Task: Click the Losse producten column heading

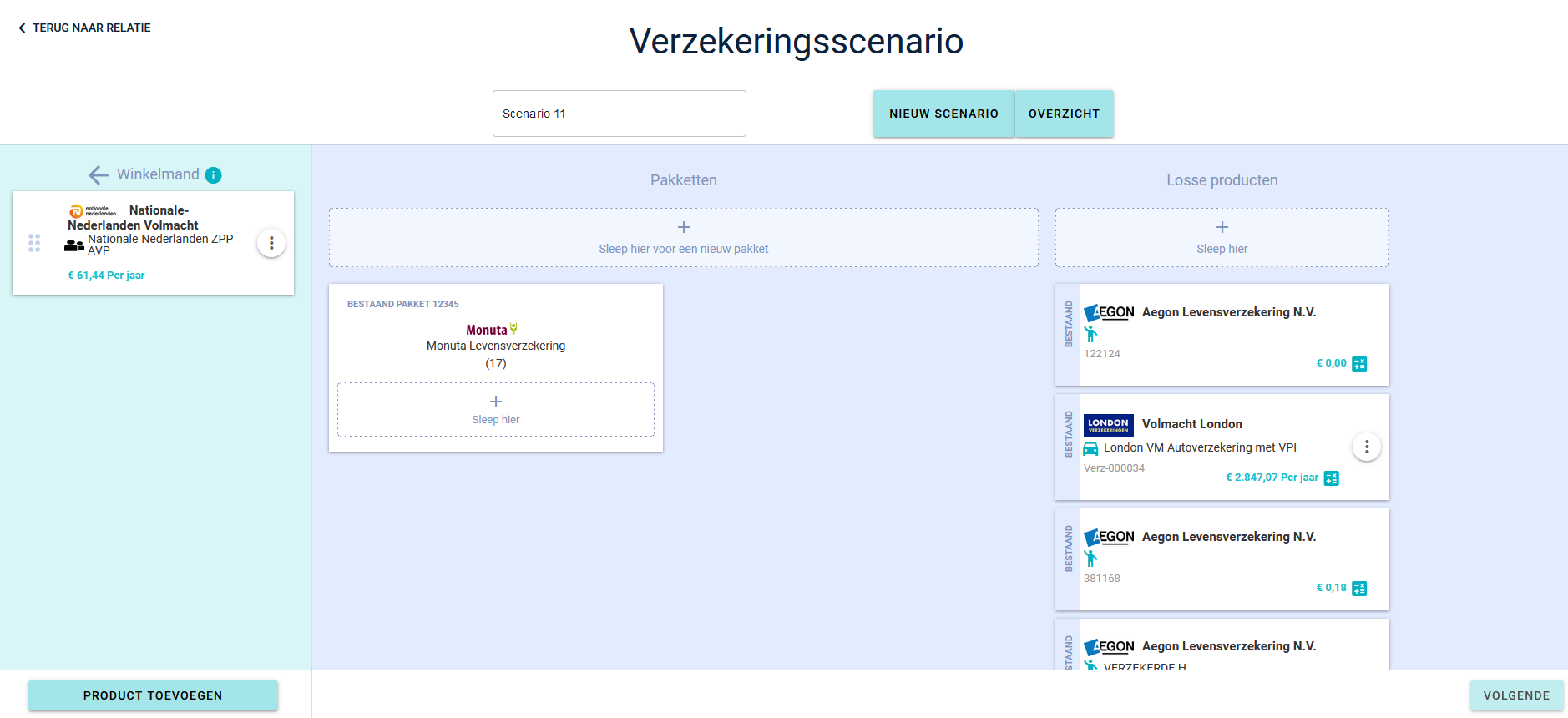Action: [x=1222, y=180]
